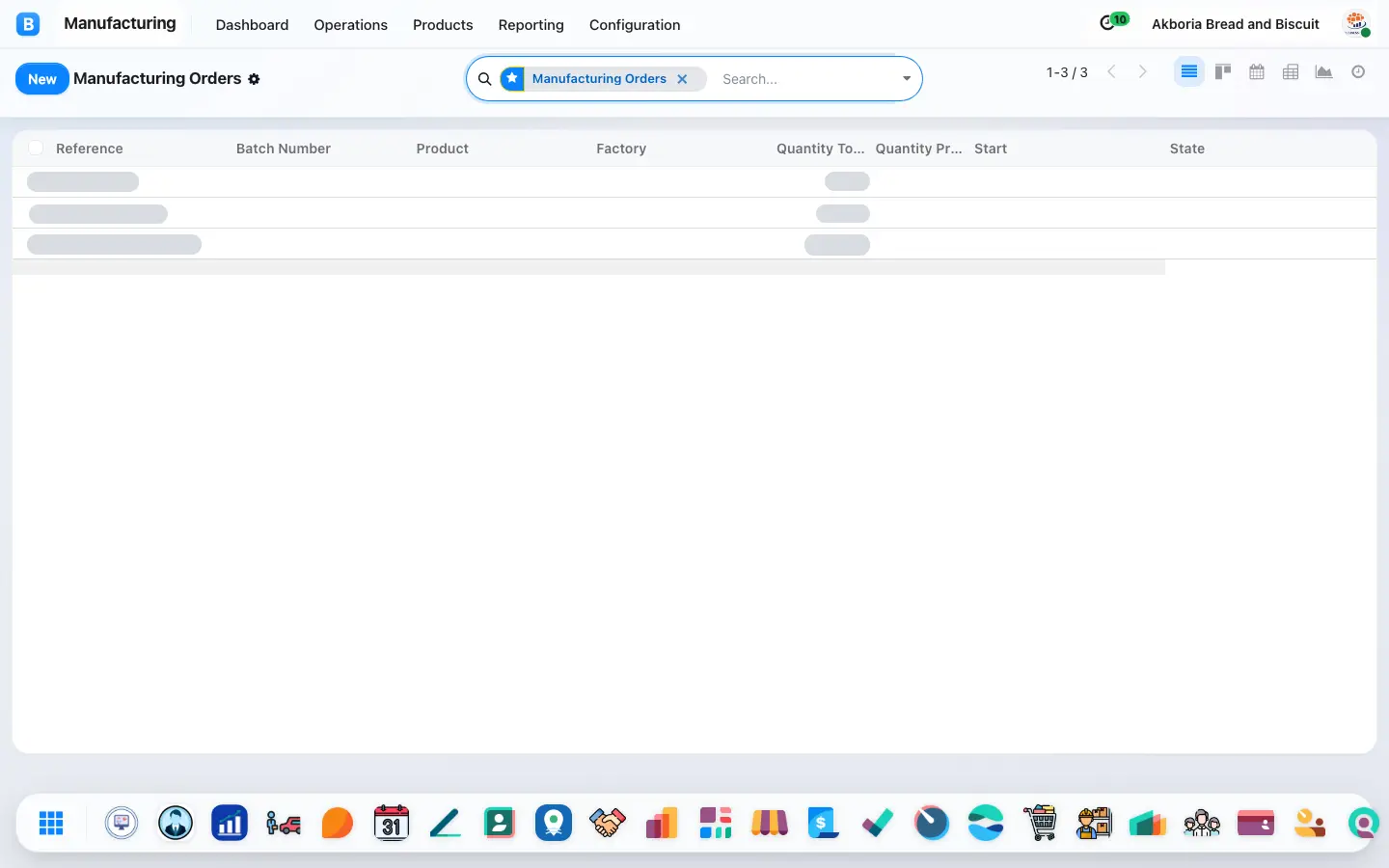Open the user avatar menu
The width and height of the screenshot is (1389, 868).
point(1357,24)
